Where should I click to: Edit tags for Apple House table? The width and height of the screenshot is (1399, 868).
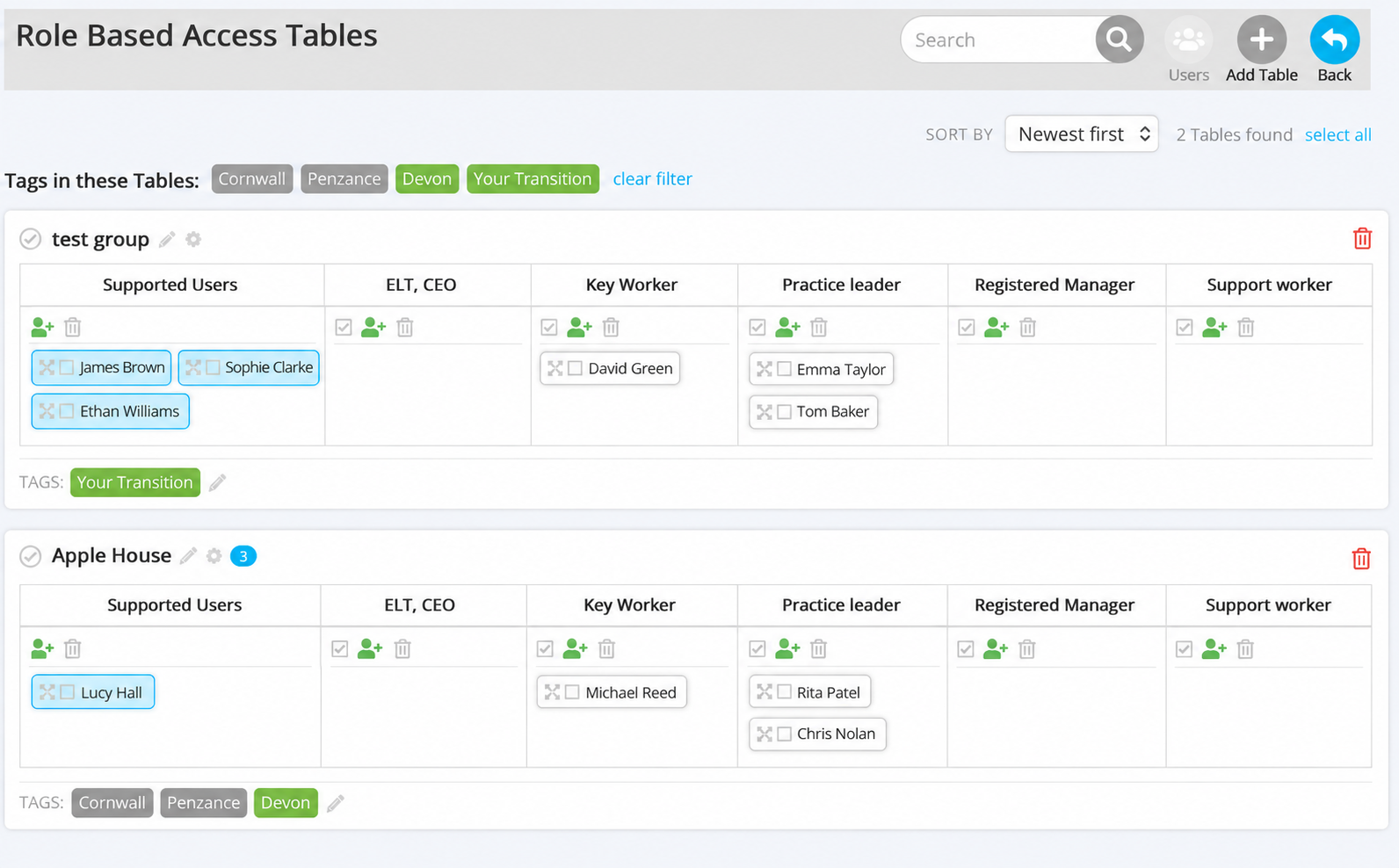click(x=336, y=803)
